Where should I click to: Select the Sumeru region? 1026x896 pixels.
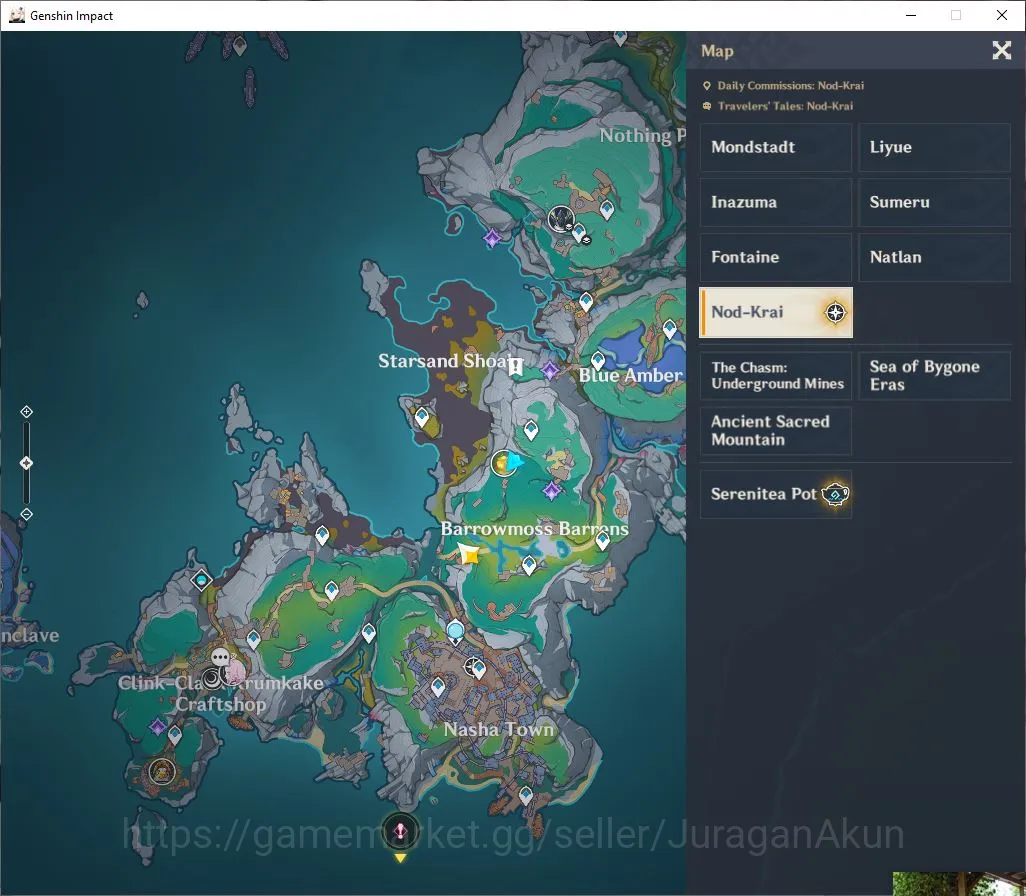click(934, 202)
